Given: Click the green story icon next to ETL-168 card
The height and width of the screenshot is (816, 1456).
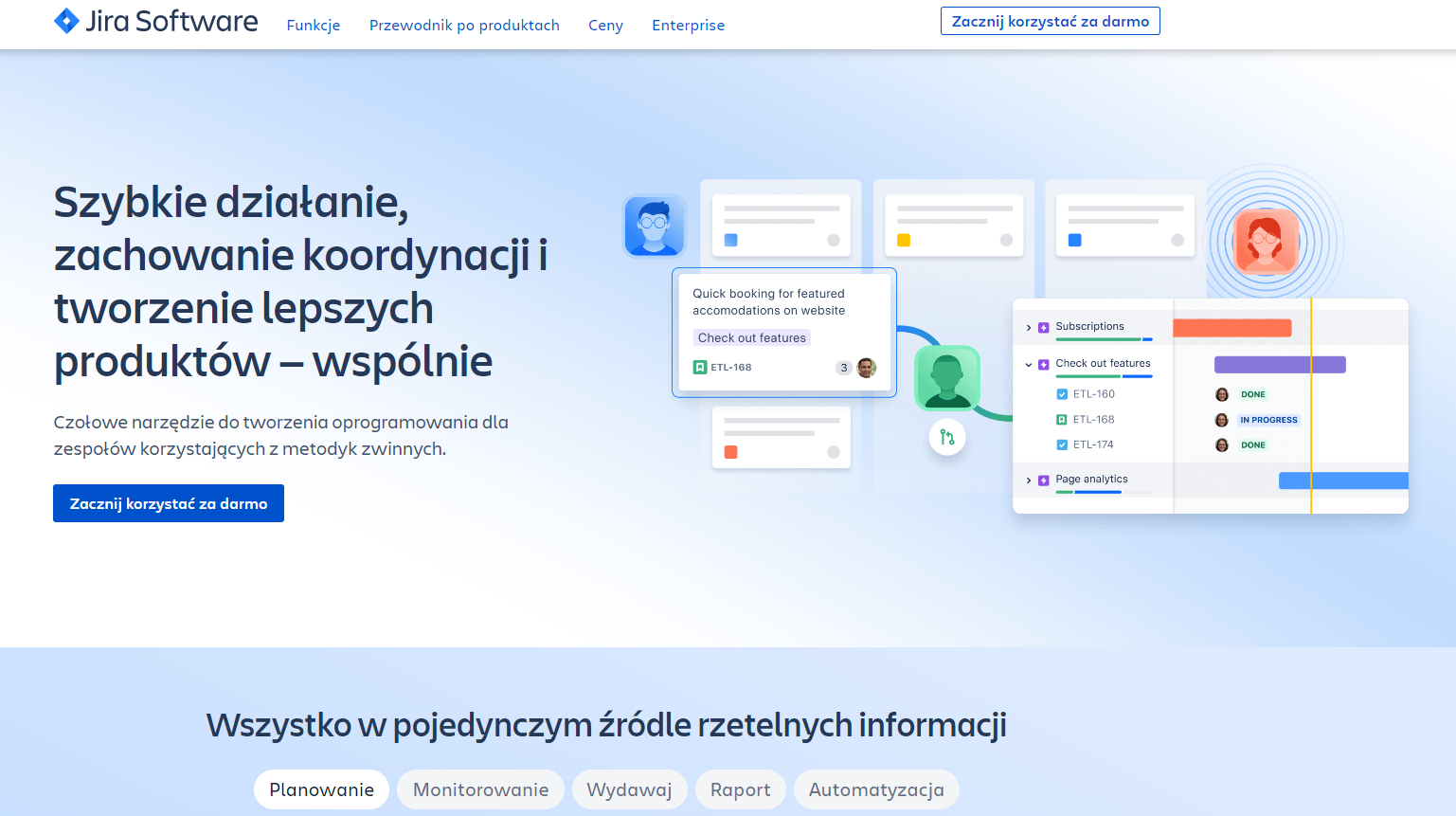Looking at the screenshot, I should click(x=700, y=367).
